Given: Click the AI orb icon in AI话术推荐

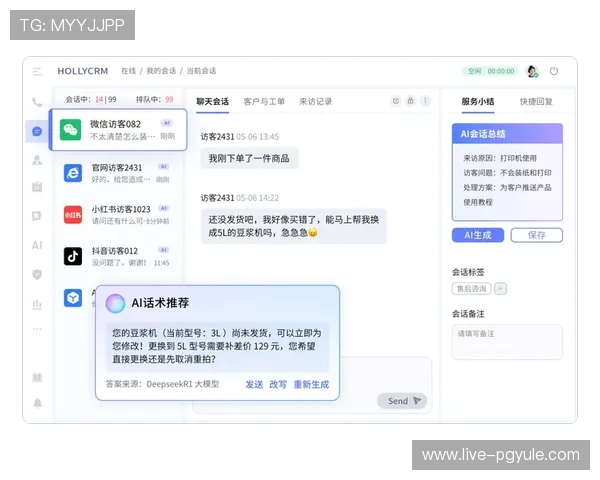Looking at the screenshot, I should (115, 304).
